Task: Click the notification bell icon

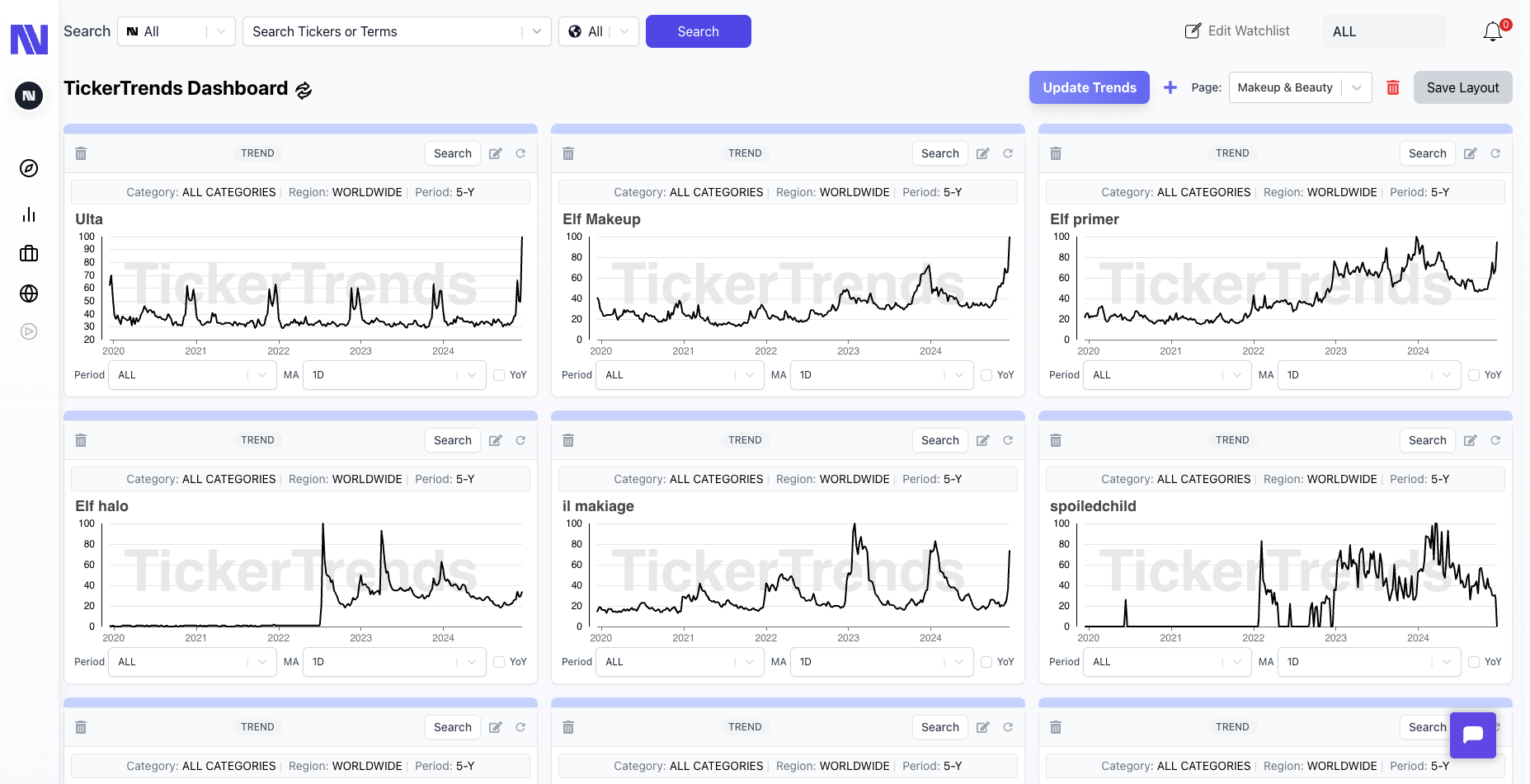Action: (x=1493, y=32)
